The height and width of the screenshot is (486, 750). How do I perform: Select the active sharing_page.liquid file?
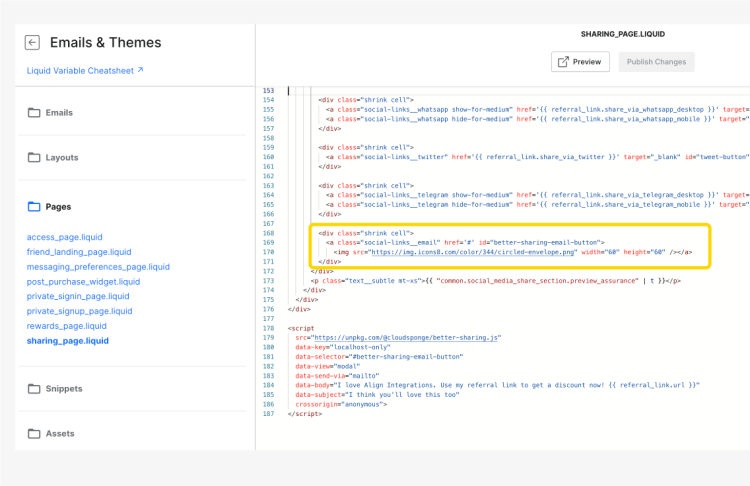(x=67, y=341)
